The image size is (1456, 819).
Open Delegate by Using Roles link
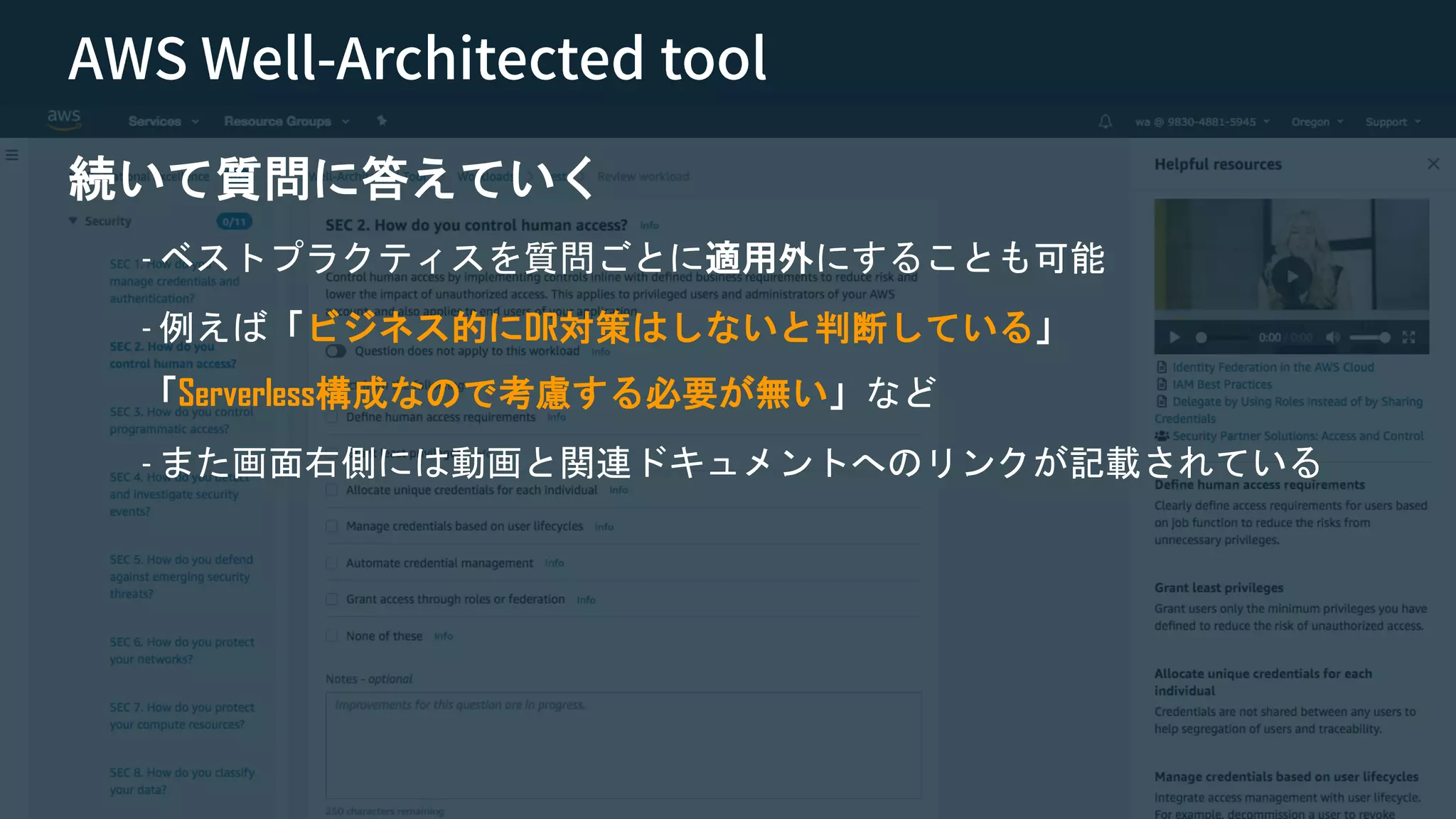[1288, 410]
